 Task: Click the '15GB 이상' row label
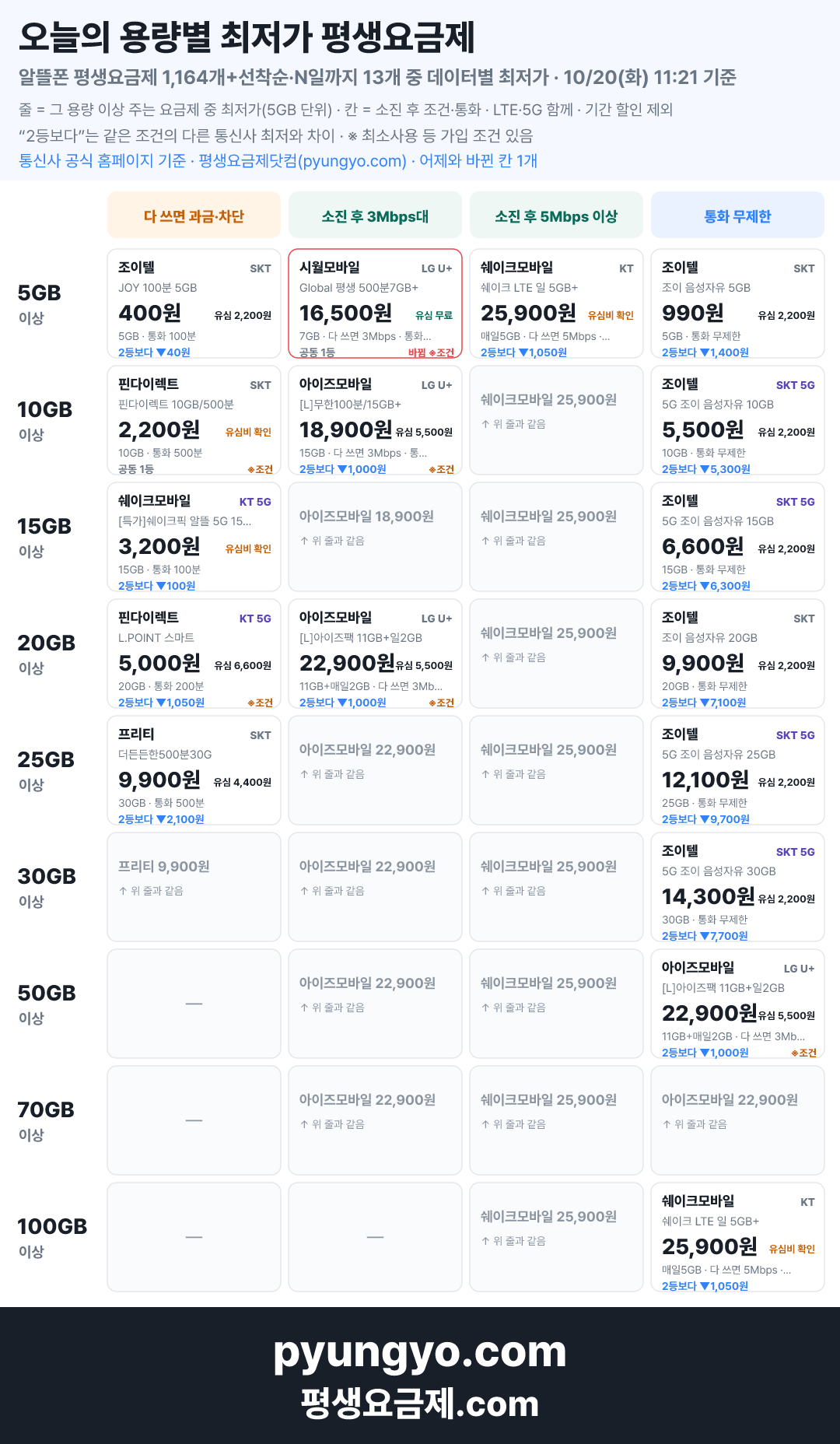click(44, 537)
